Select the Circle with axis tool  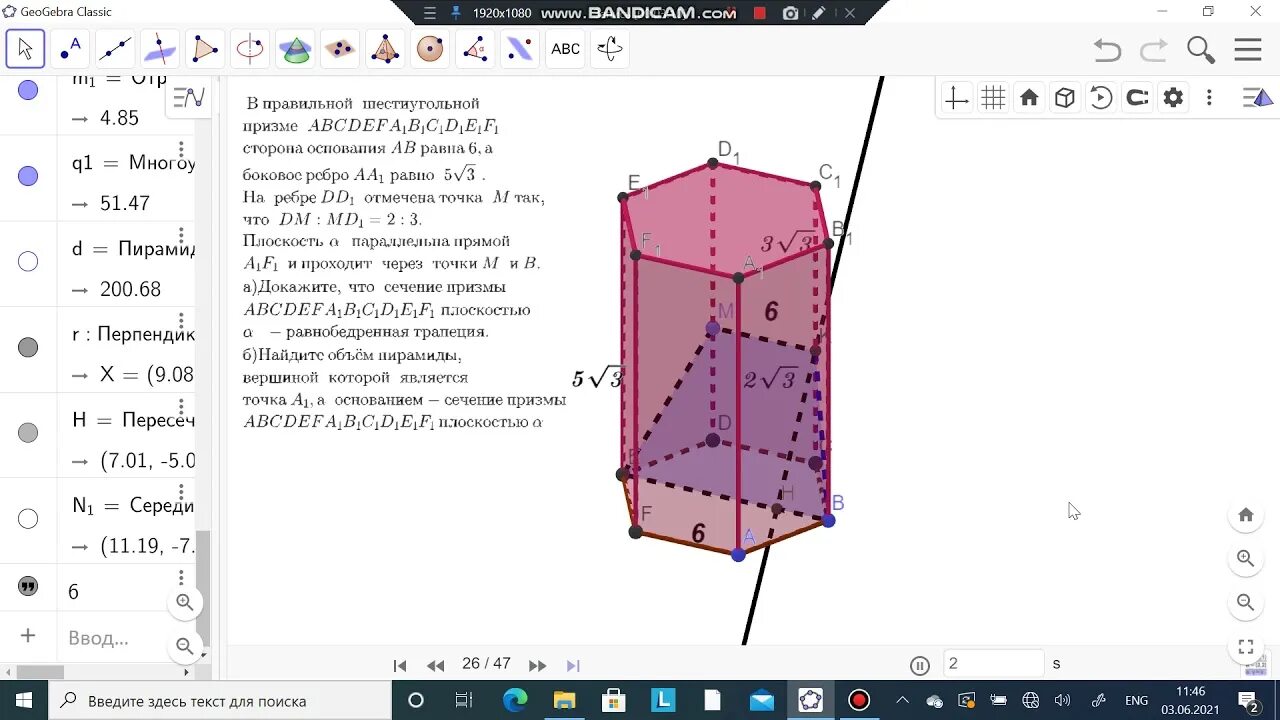tap(250, 48)
